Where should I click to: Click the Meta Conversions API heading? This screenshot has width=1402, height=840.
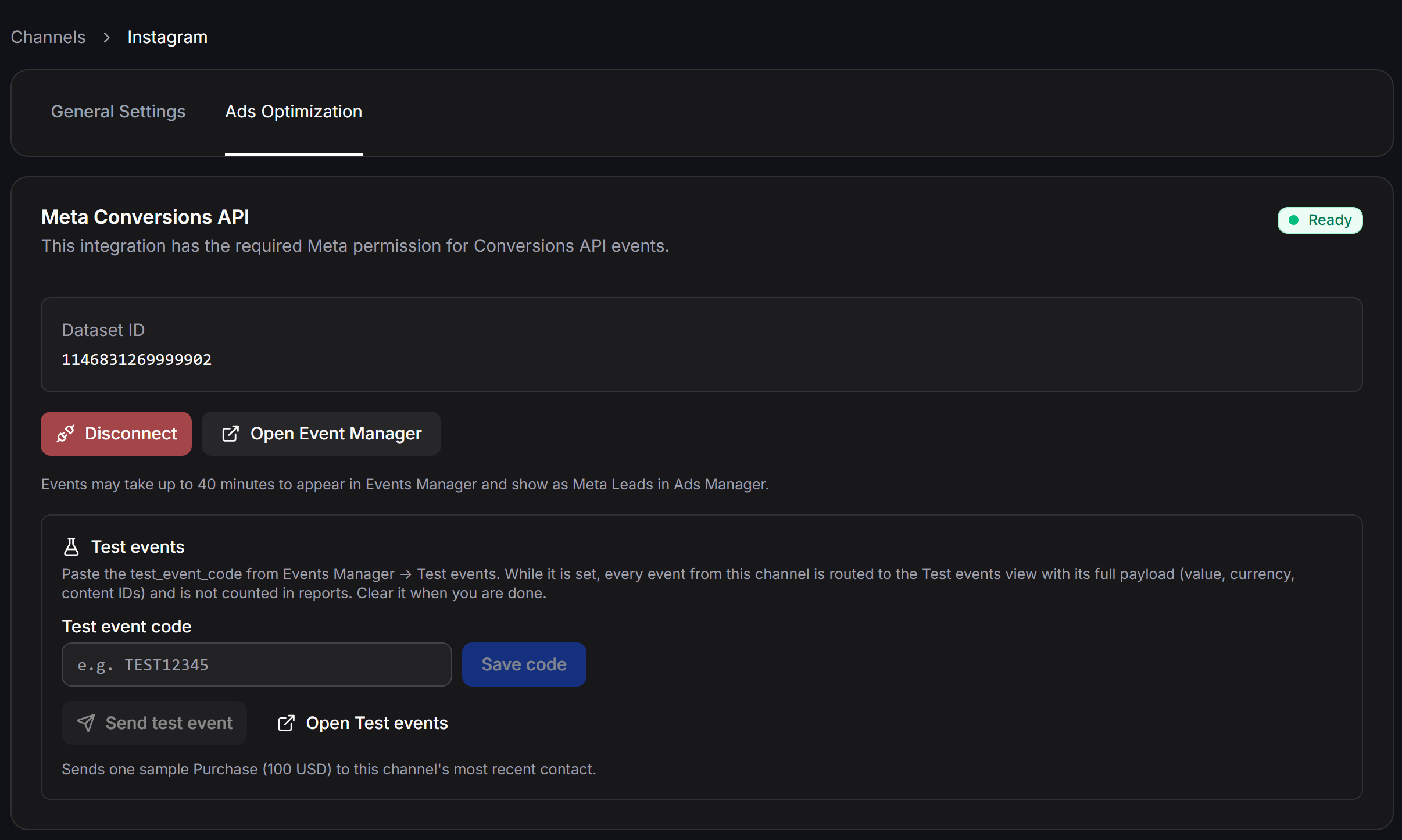click(x=145, y=217)
